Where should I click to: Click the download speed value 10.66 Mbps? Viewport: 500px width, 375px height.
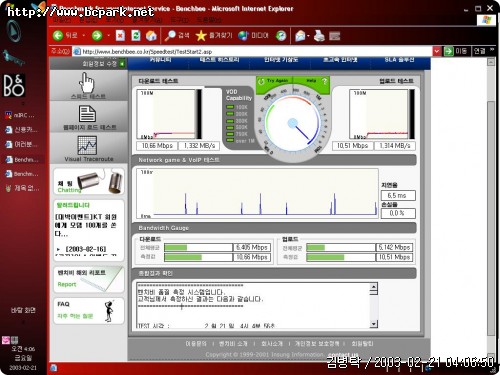(157, 146)
